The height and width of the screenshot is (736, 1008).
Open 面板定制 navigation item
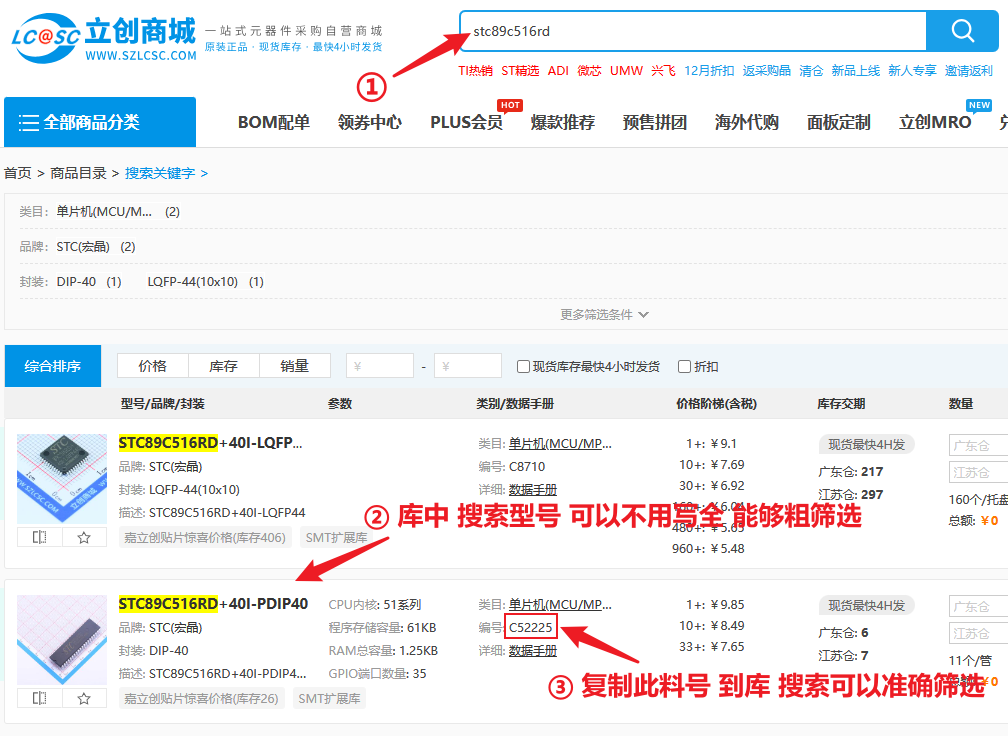(x=838, y=122)
